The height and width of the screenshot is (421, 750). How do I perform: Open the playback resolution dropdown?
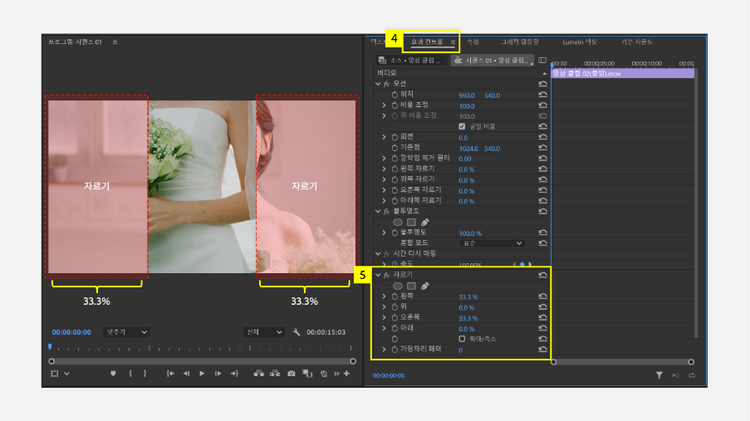click(264, 332)
